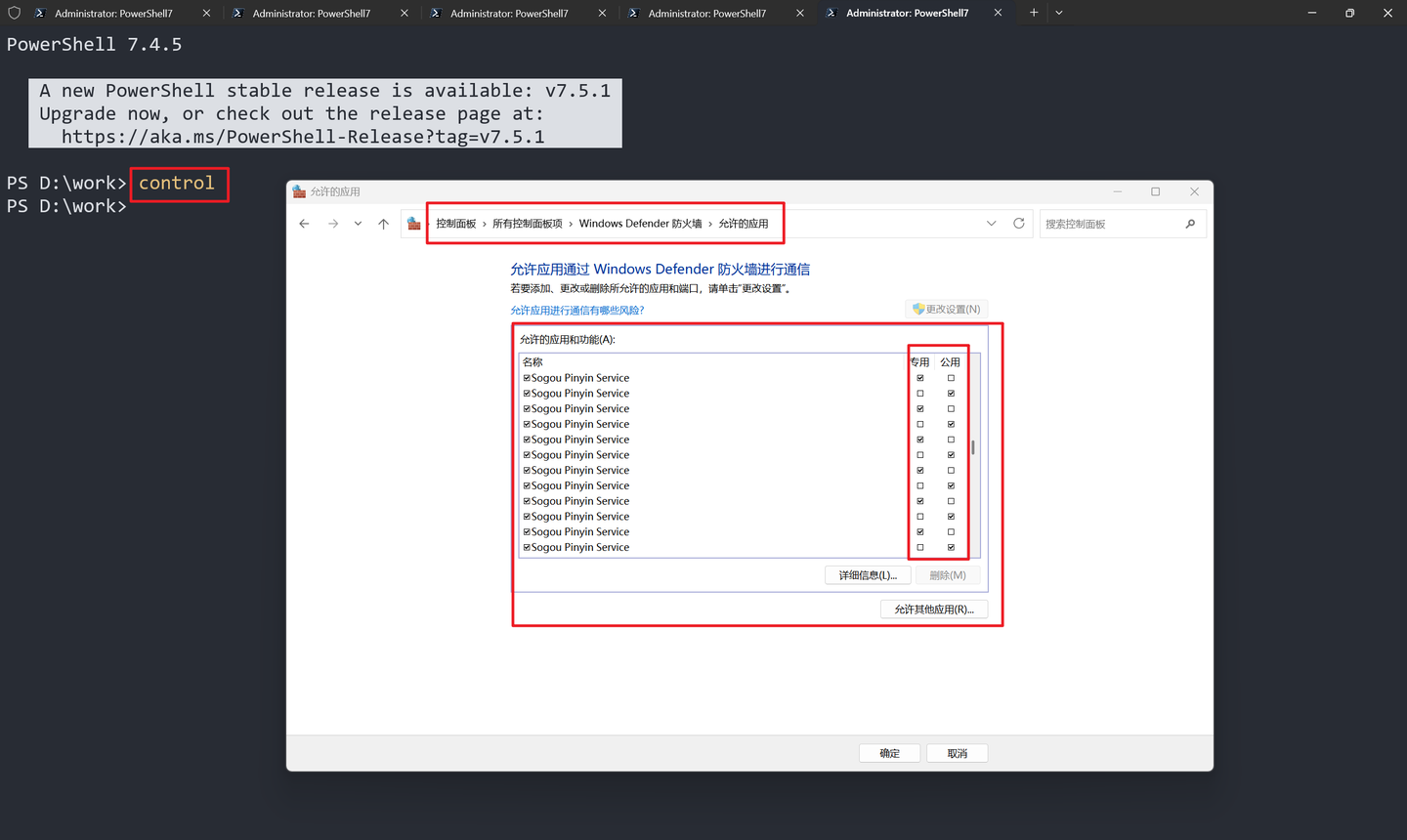Minimize the 允许的应用 window

point(1117,191)
